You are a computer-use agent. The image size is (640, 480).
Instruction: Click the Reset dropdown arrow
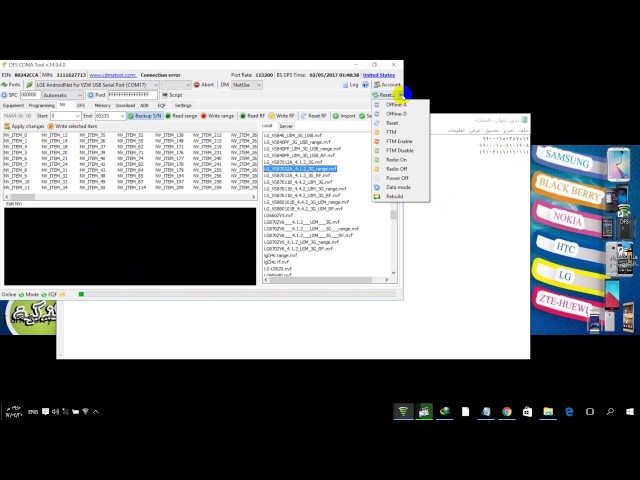[401, 95]
